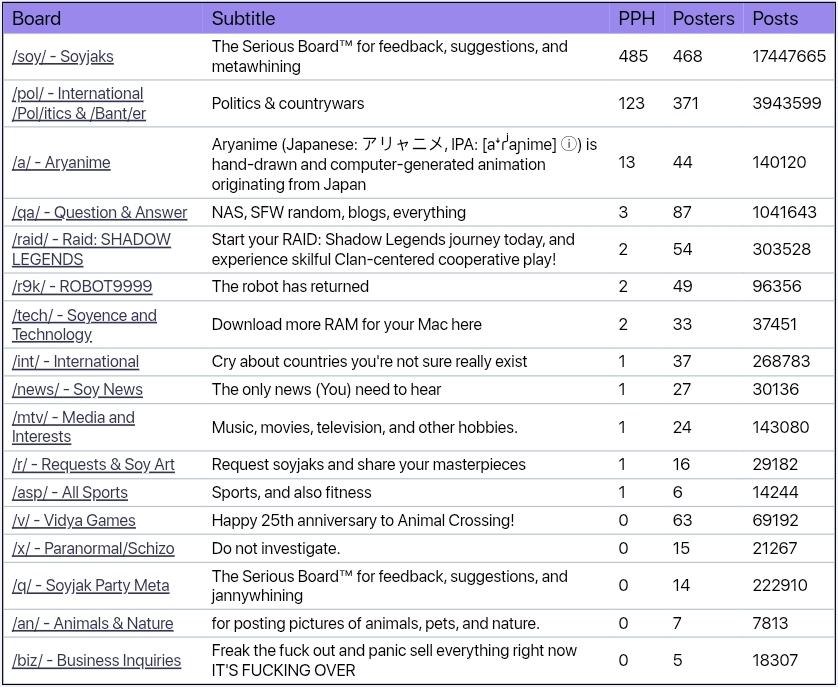Sort table by the PPH column header
Image resolution: width=838 pixels, height=687 pixels.
(636, 19)
